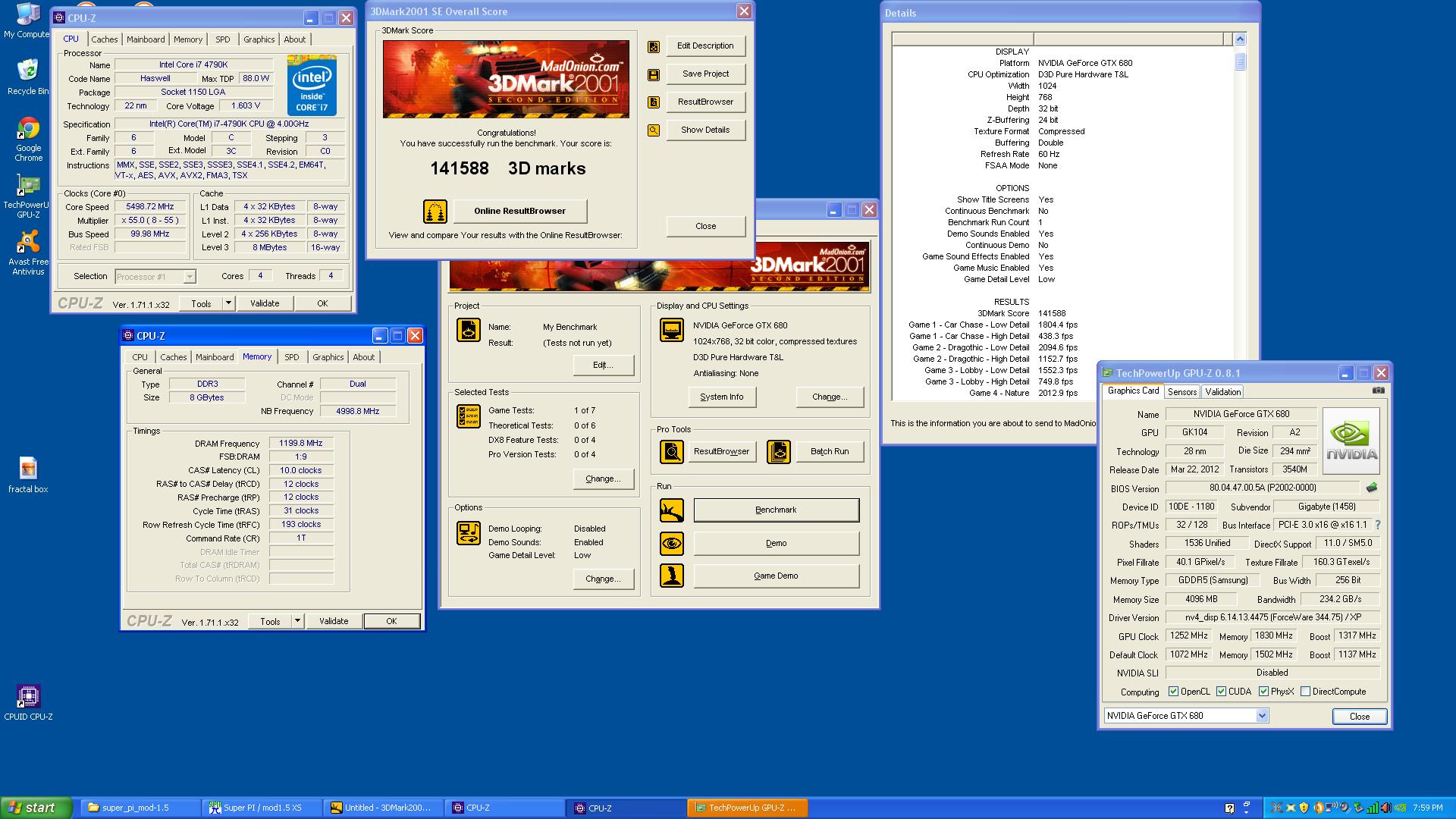Open the CPUID CPU-Z desktop shortcut
Screen dimensions: 1456x819
click(28, 702)
